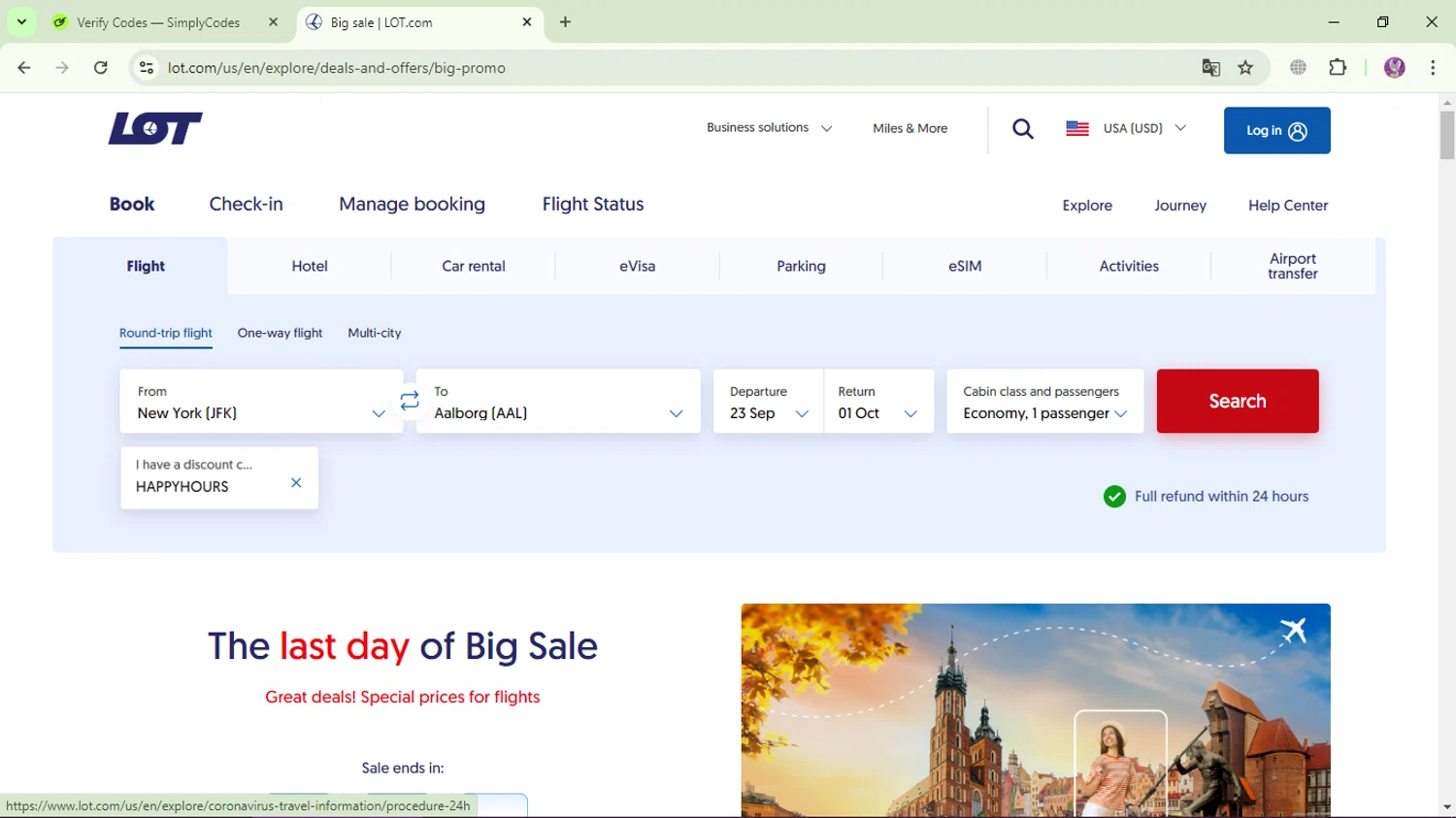Swap From and To airports icon
The height and width of the screenshot is (818, 1456).
tap(410, 401)
